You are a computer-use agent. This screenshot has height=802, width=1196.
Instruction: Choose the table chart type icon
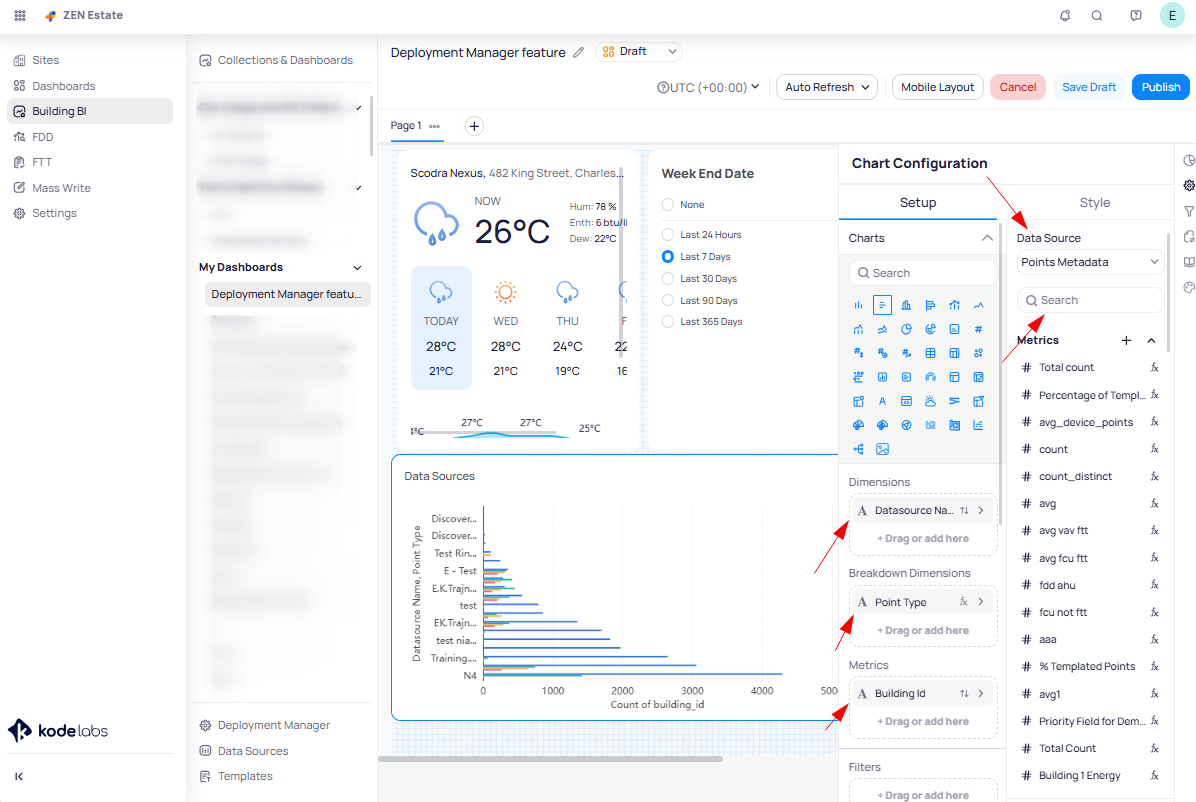[930, 353]
